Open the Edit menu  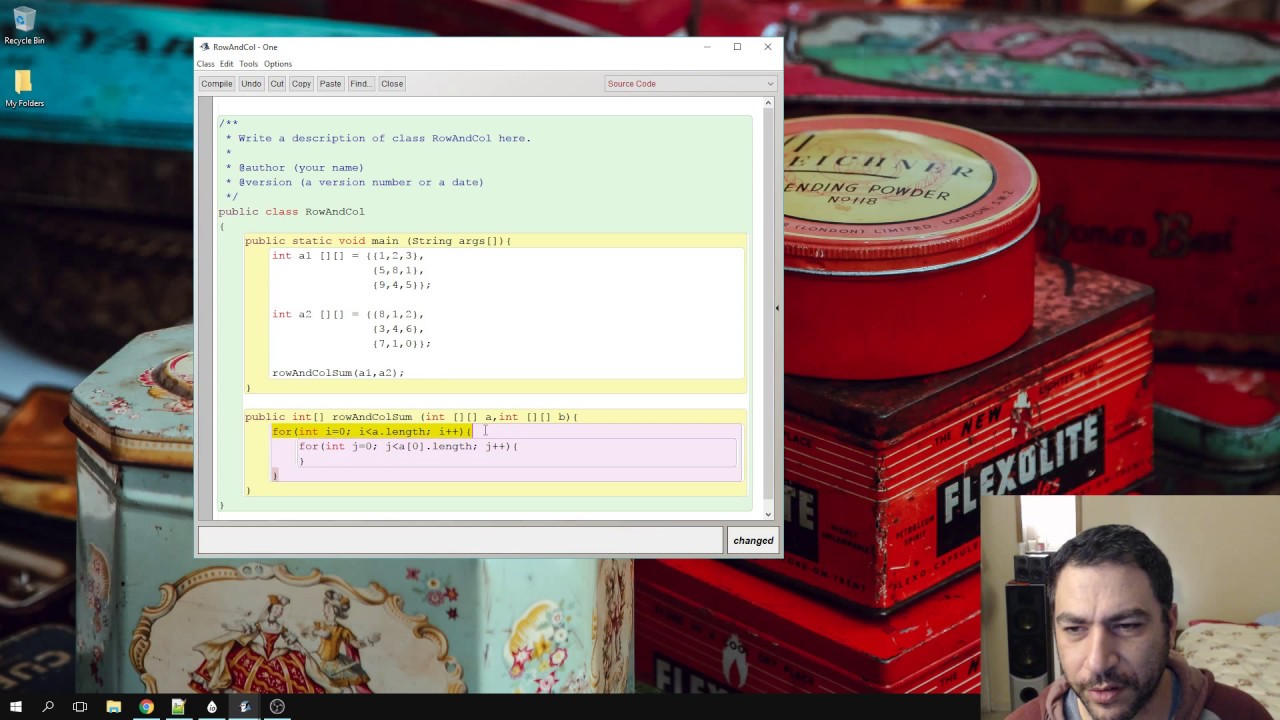pyautogui.click(x=227, y=64)
